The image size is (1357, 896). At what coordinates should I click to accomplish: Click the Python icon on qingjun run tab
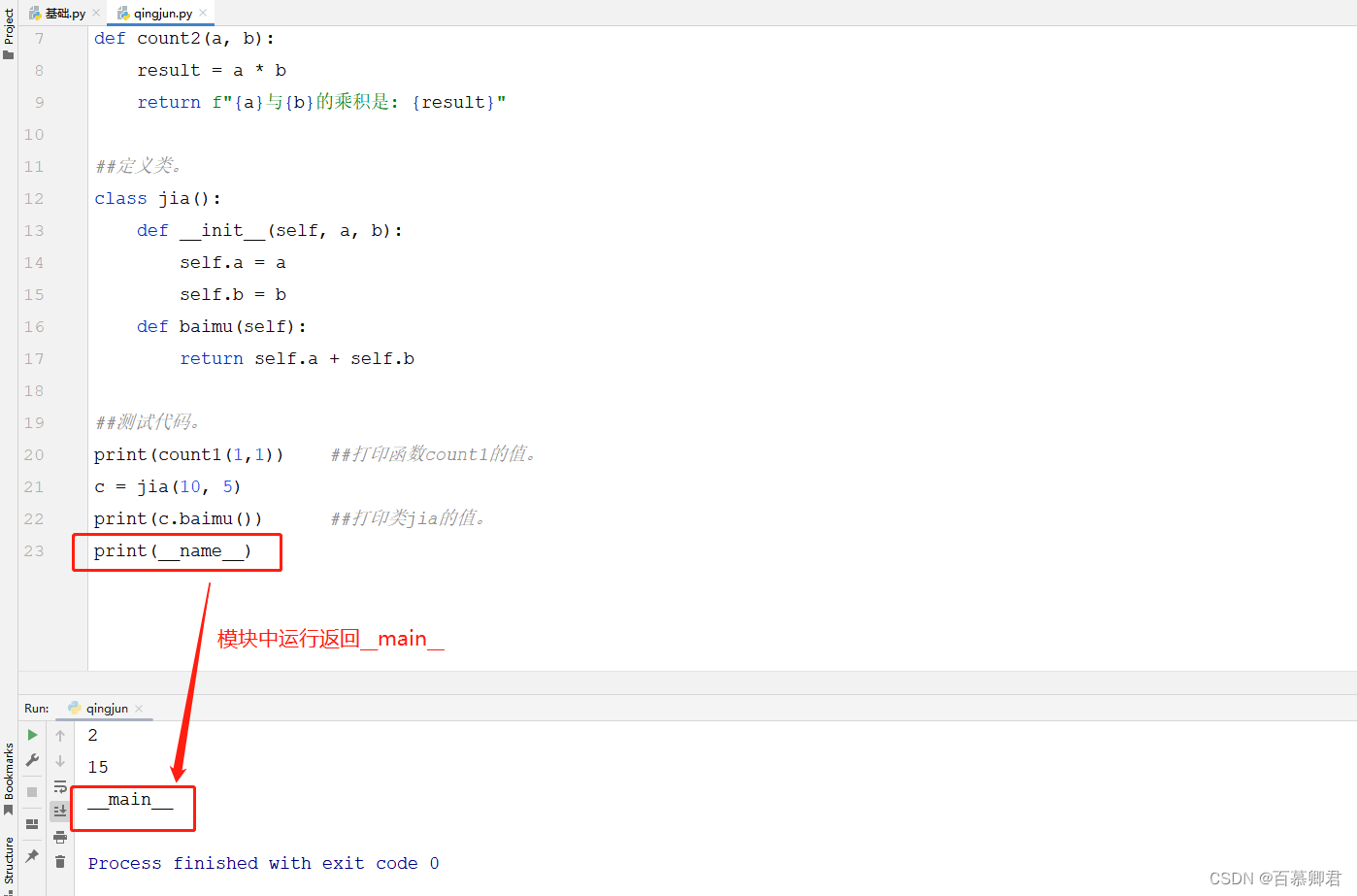[x=75, y=709]
